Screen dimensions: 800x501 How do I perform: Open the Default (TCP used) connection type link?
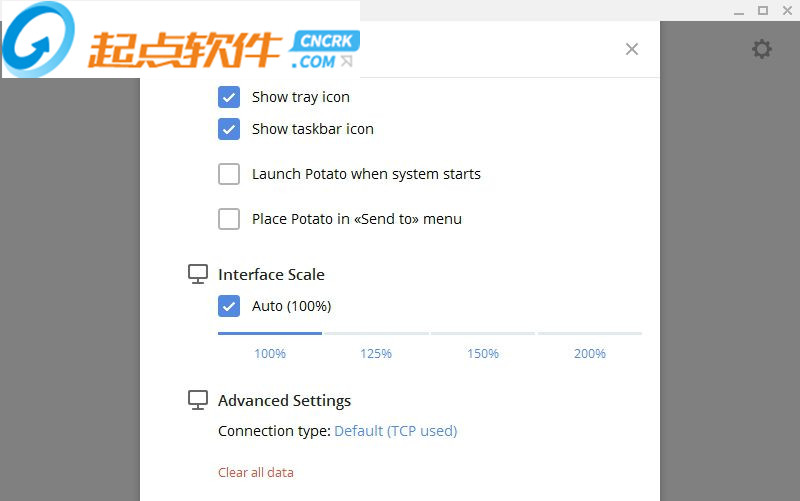click(x=395, y=431)
